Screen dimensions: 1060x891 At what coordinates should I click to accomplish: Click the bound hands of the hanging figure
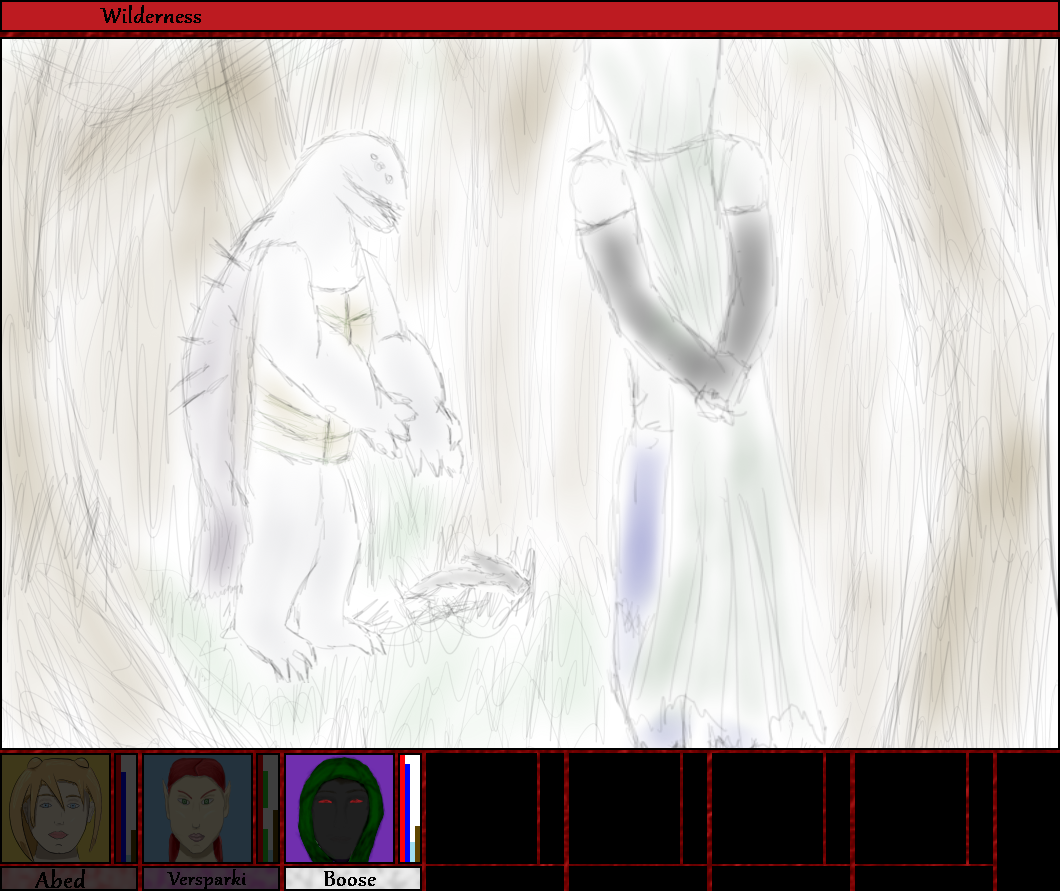point(718,398)
